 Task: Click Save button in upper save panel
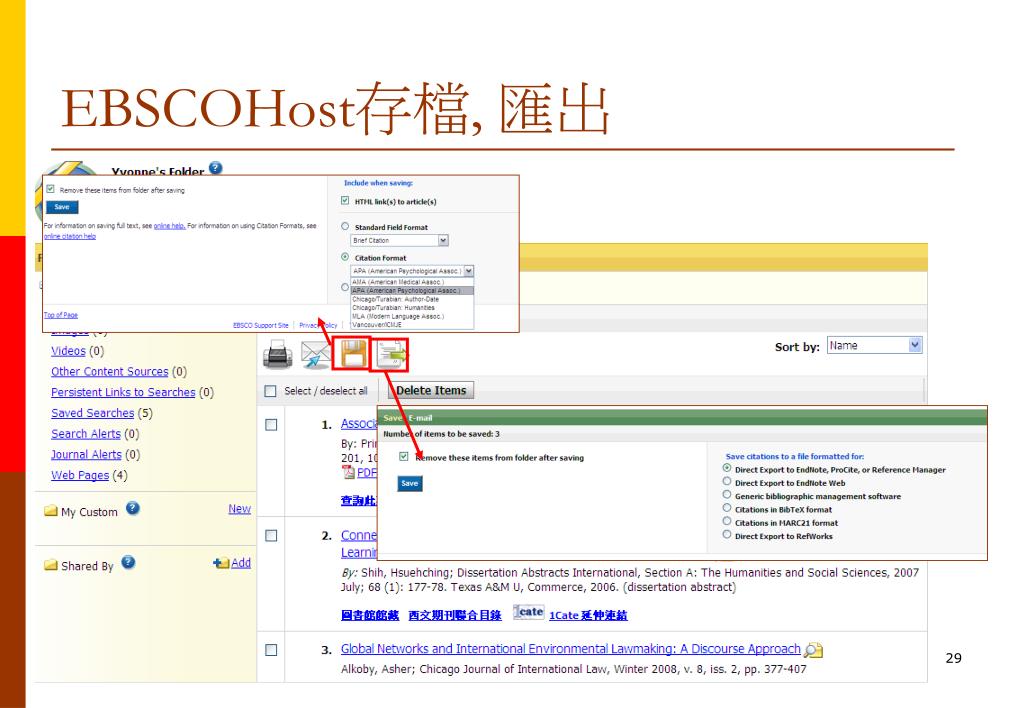[62, 207]
